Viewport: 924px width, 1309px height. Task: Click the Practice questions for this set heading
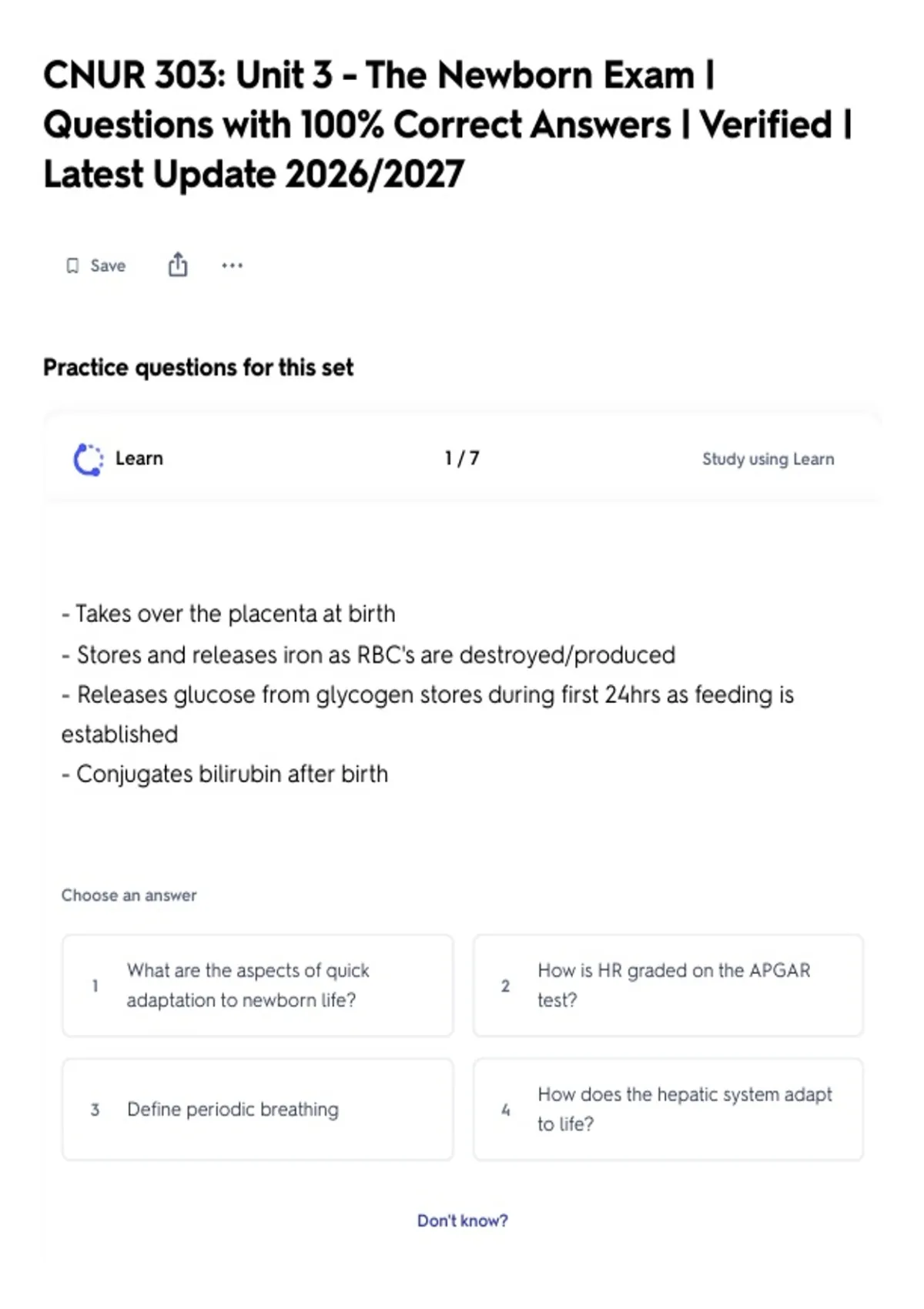[x=199, y=367]
